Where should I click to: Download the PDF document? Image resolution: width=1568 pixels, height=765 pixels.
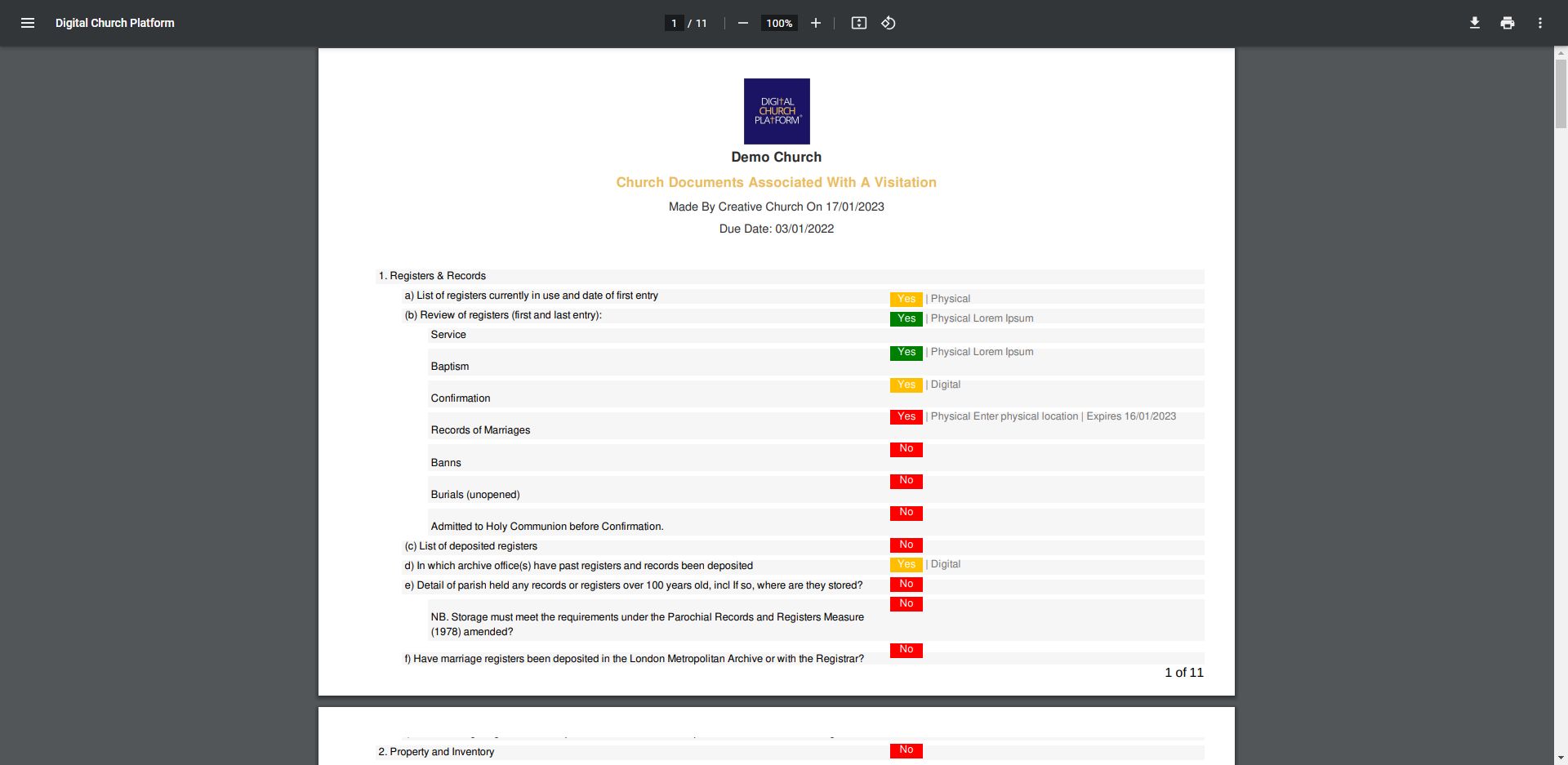[x=1475, y=23]
